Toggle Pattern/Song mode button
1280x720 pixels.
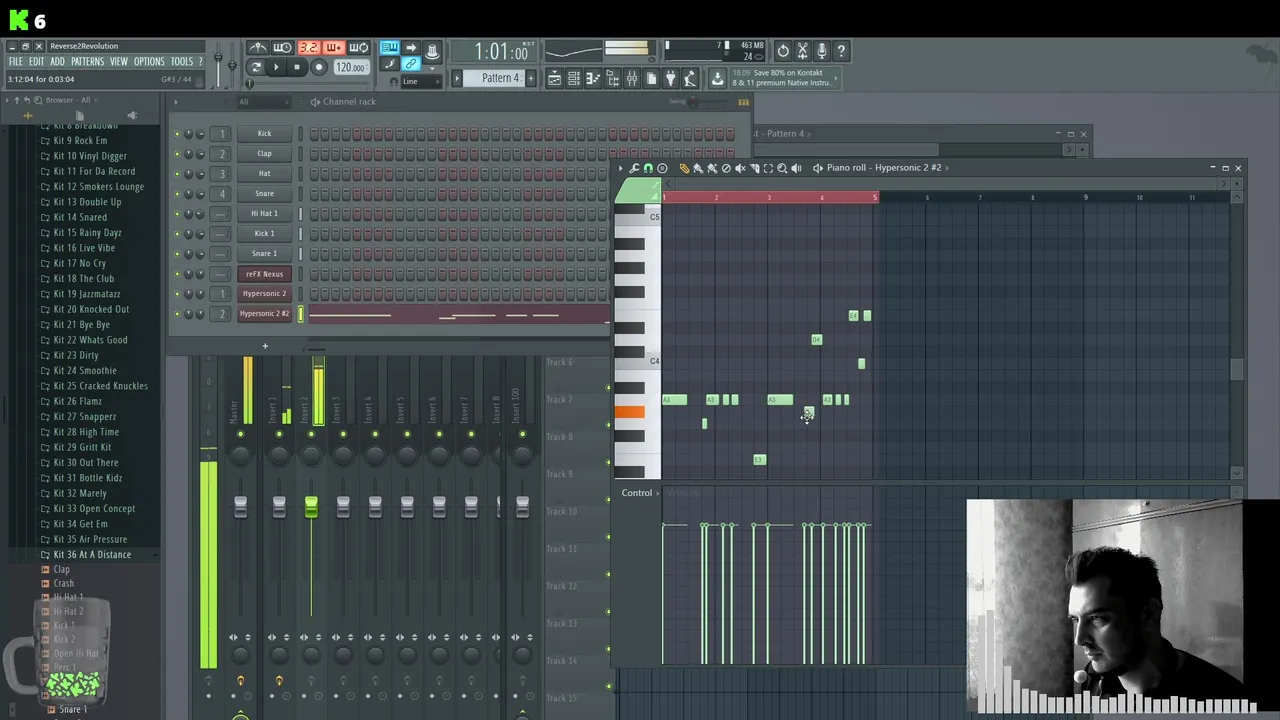click(x=256, y=67)
